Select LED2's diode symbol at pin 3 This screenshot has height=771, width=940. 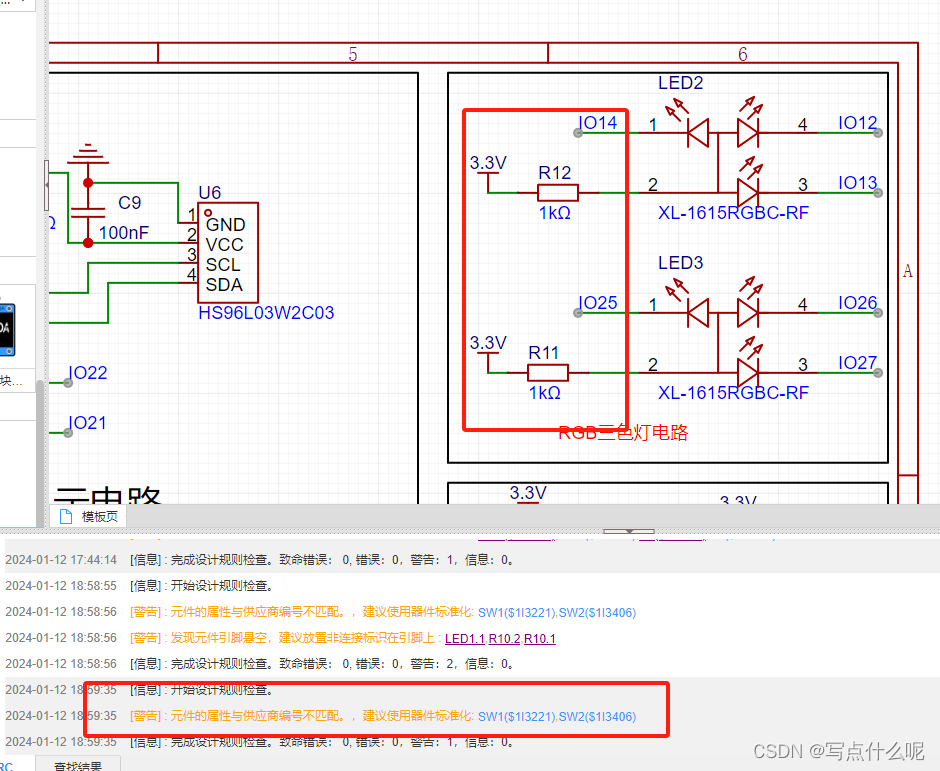pyautogui.click(x=748, y=193)
